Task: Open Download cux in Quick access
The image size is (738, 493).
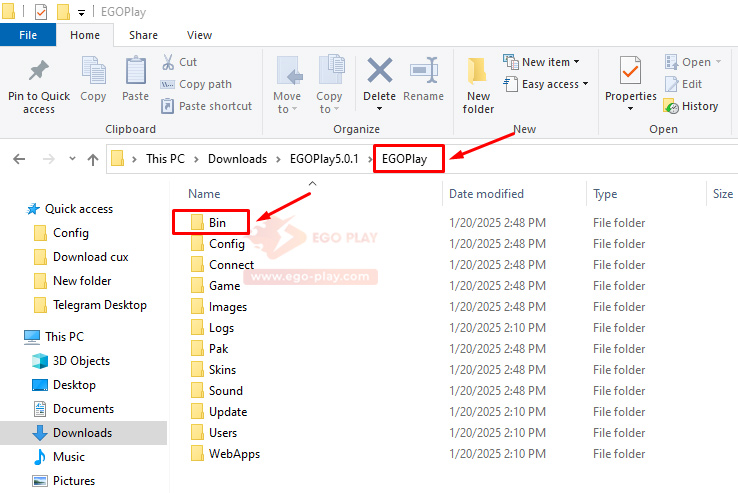Action: (x=81, y=257)
